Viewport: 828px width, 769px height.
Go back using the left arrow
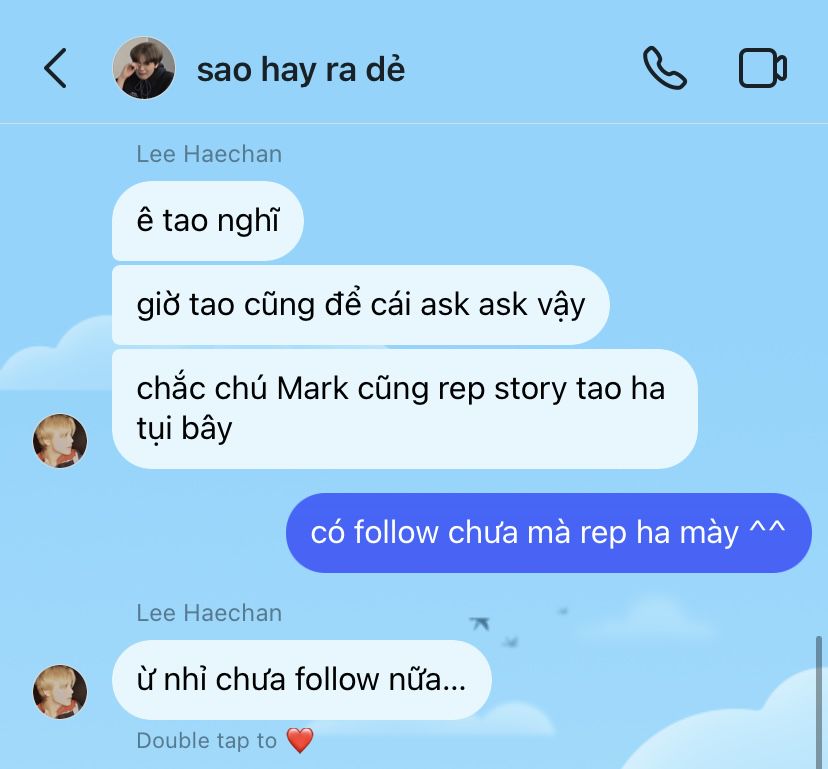55,68
